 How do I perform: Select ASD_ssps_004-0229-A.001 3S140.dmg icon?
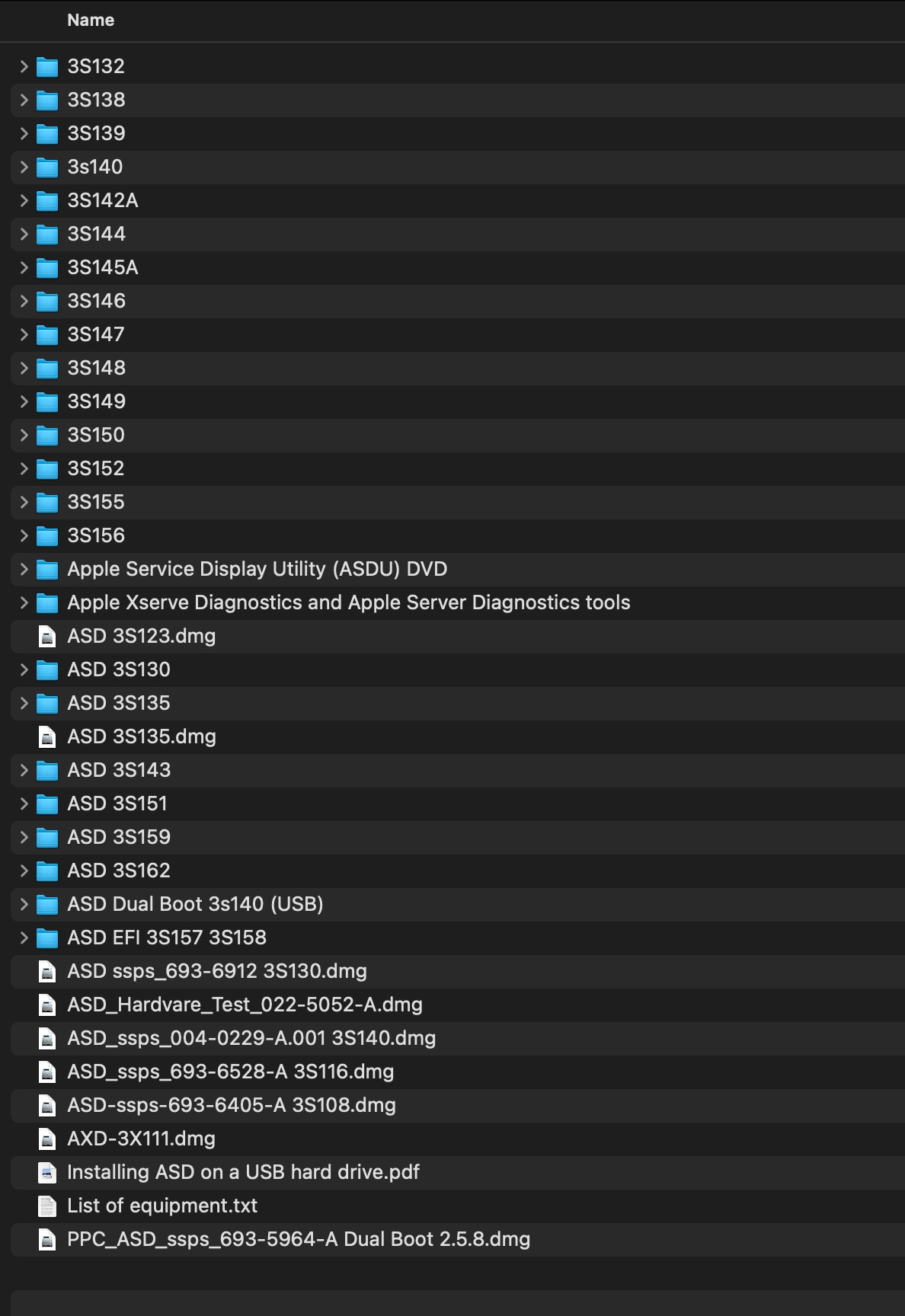[47, 1039]
